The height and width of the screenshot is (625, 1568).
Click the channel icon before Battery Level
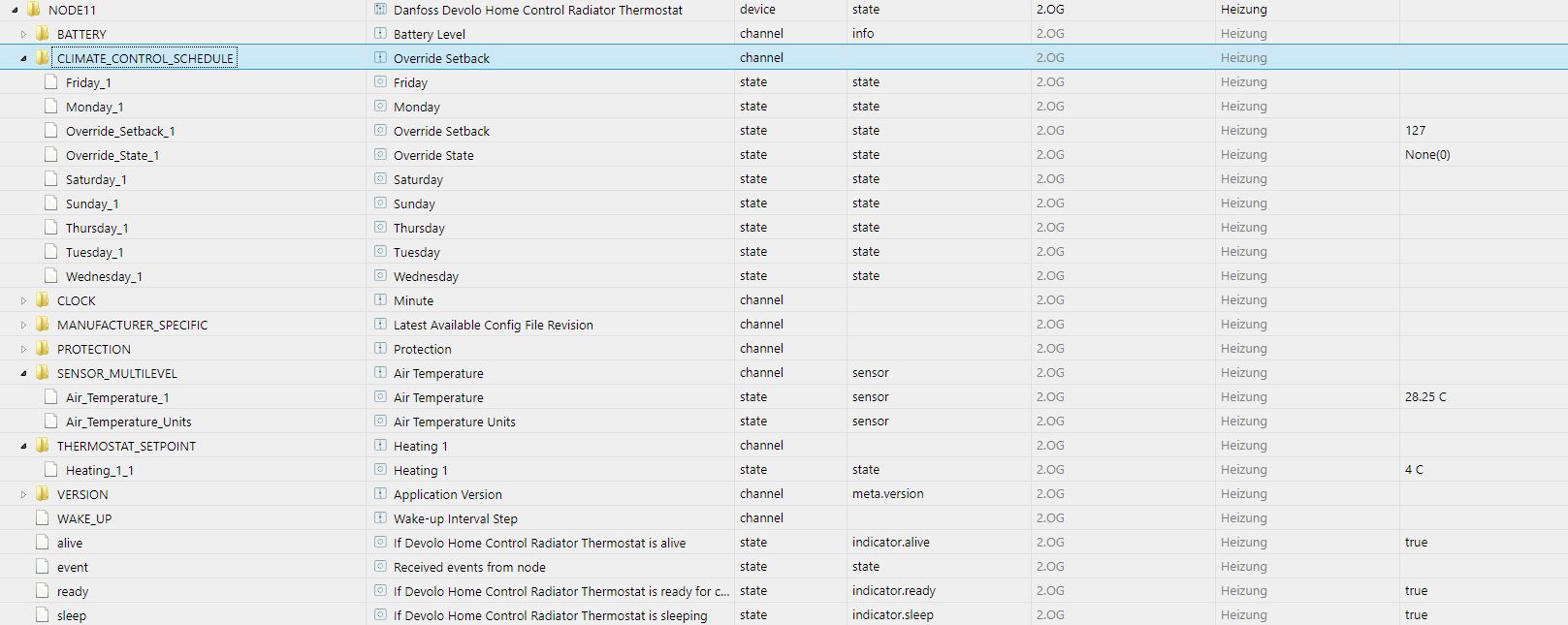(380, 34)
